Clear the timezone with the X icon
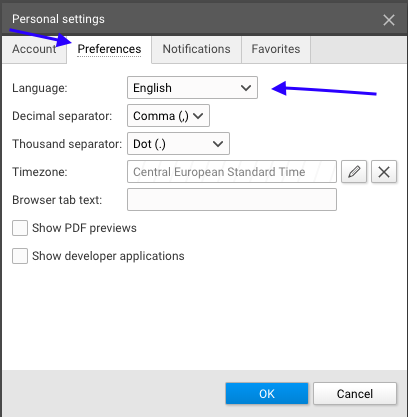The height and width of the screenshot is (417, 408). click(x=384, y=172)
